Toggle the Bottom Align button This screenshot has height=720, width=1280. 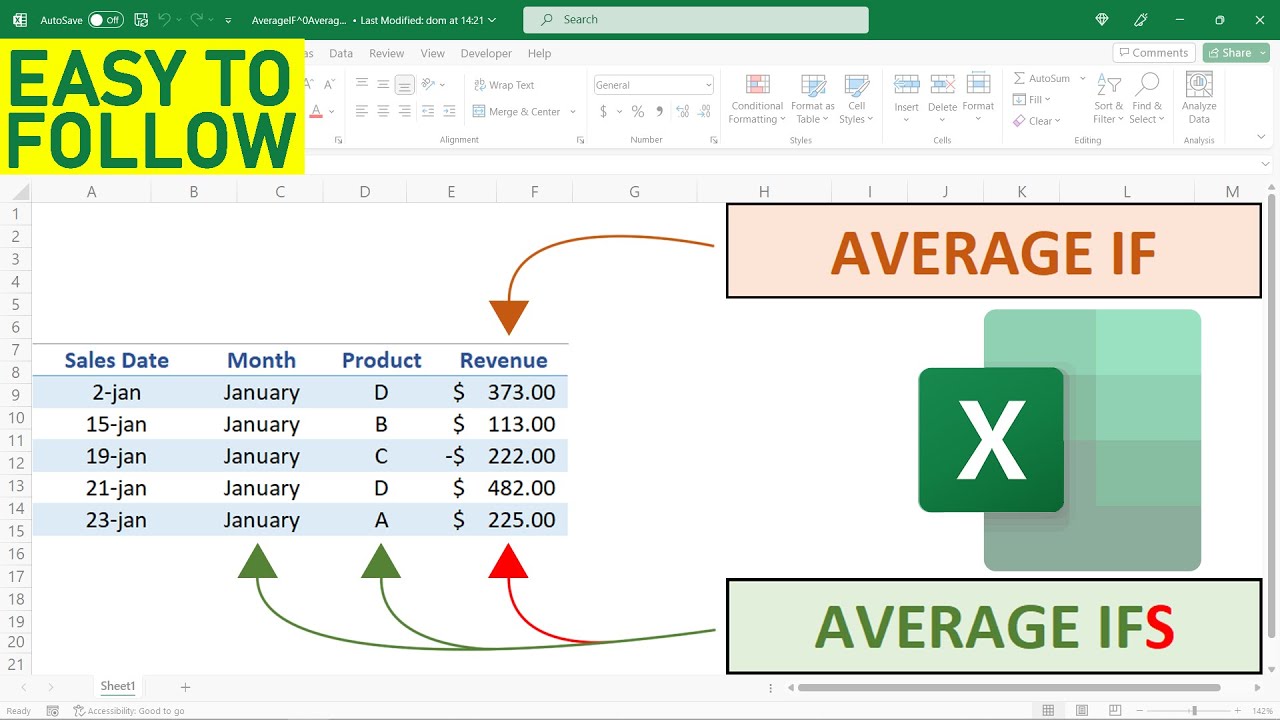[x=404, y=84]
